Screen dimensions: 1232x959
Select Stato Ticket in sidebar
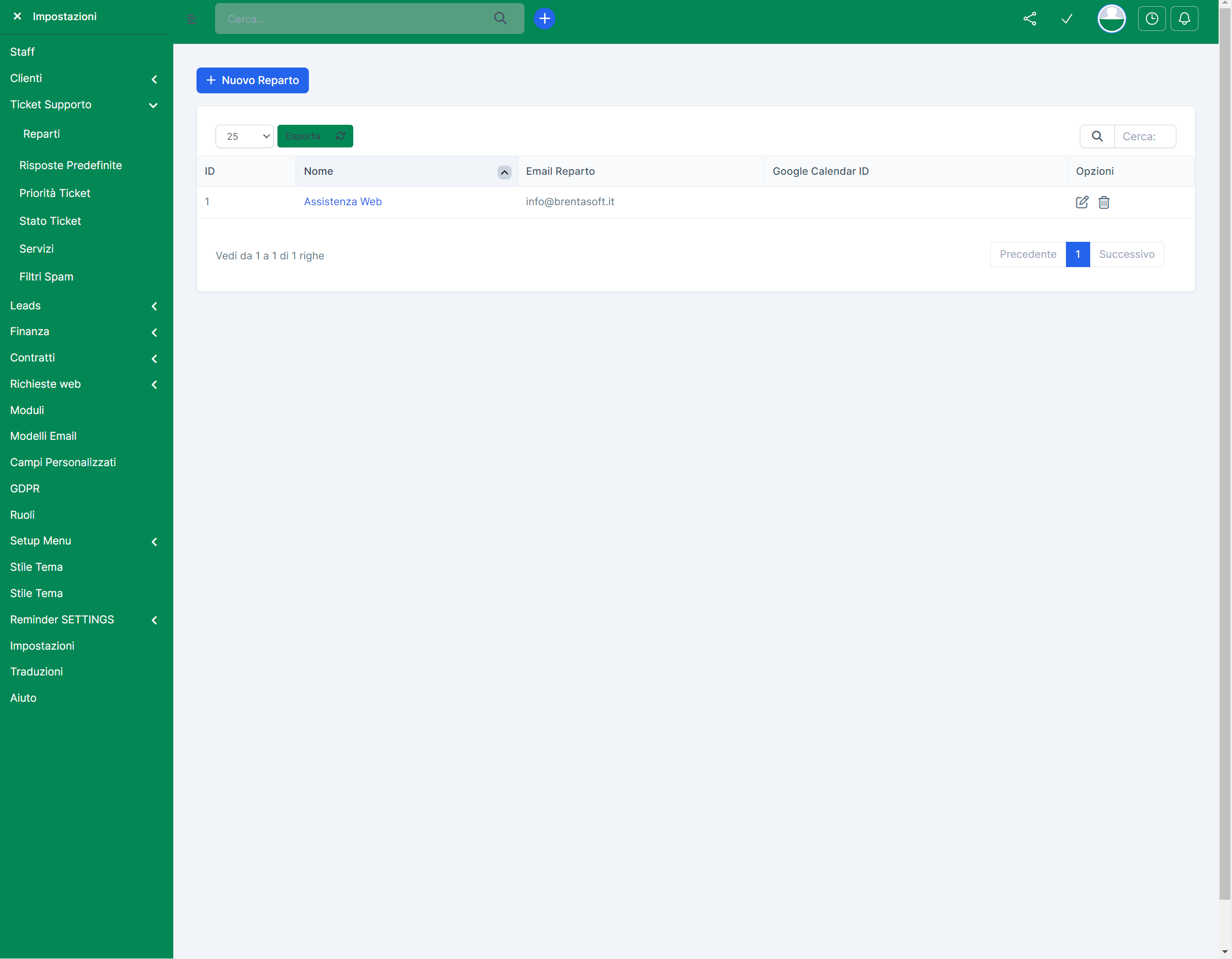point(50,221)
